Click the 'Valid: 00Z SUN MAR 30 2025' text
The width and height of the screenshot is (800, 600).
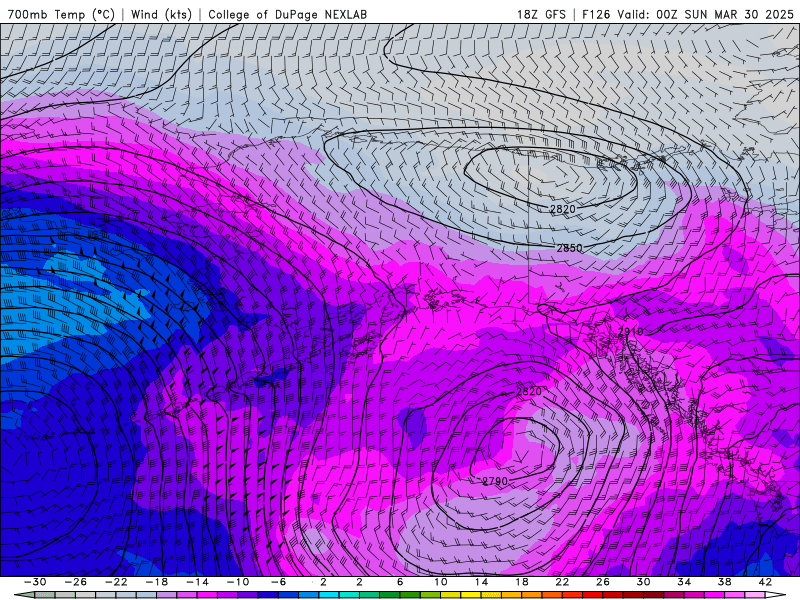pos(706,14)
